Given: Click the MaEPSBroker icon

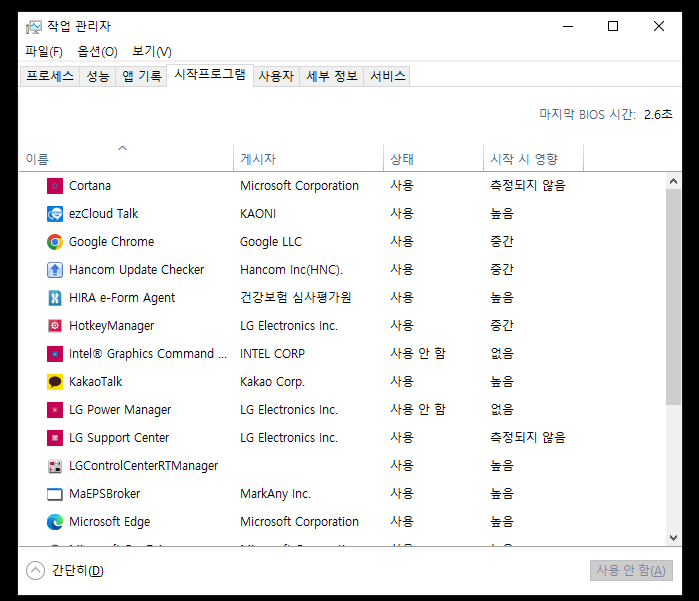Looking at the screenshot, I should point(55,494).
